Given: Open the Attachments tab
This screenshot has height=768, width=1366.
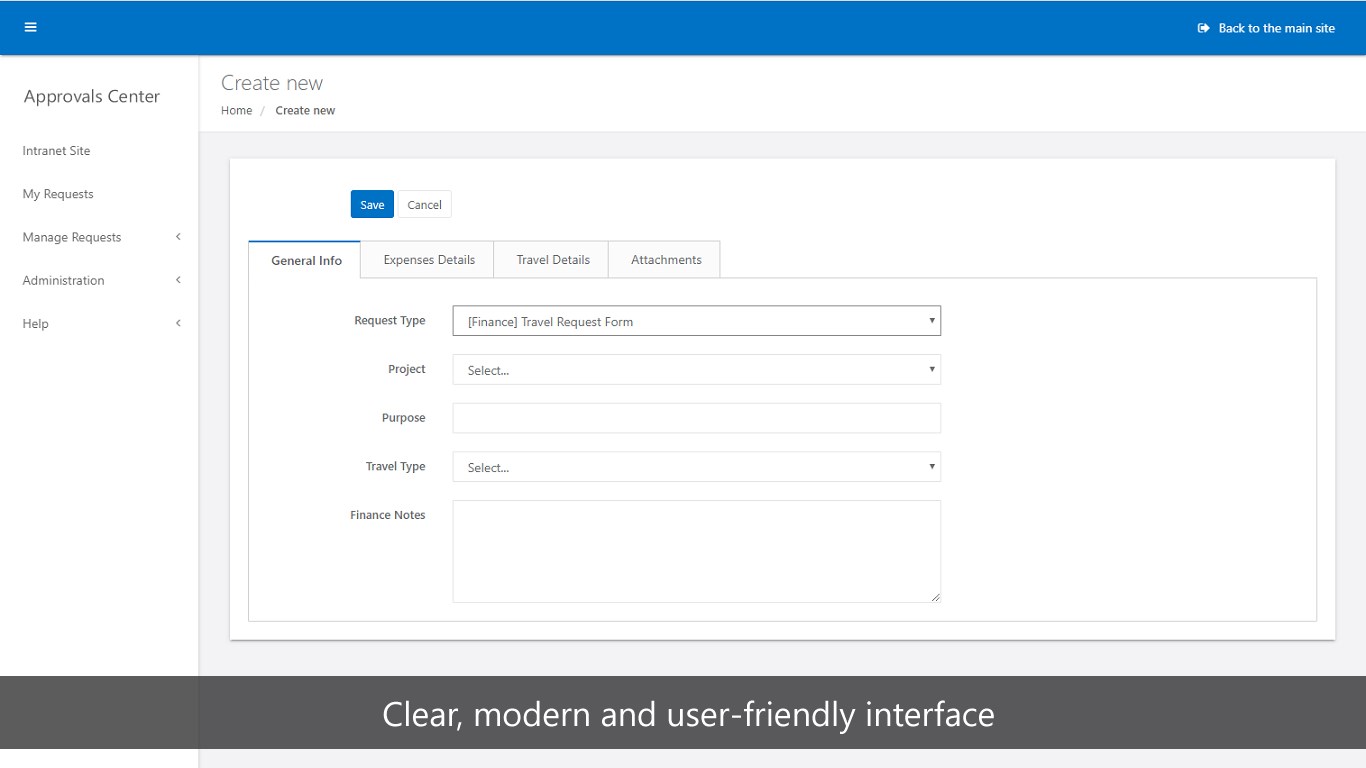Looking at the screenshot, I should (x=666, y=260).
